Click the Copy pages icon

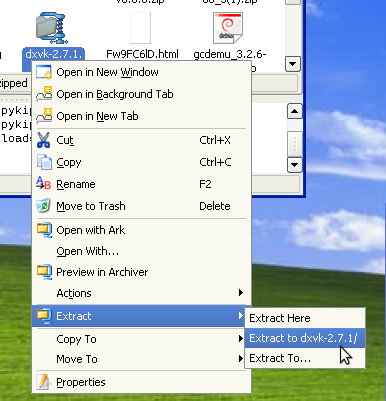(44, 162)
